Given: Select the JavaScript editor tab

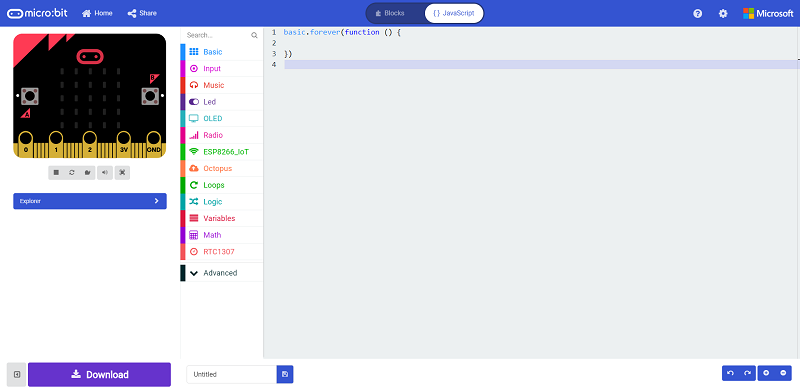Looking at the screenshot, I should tap(454, 13).
